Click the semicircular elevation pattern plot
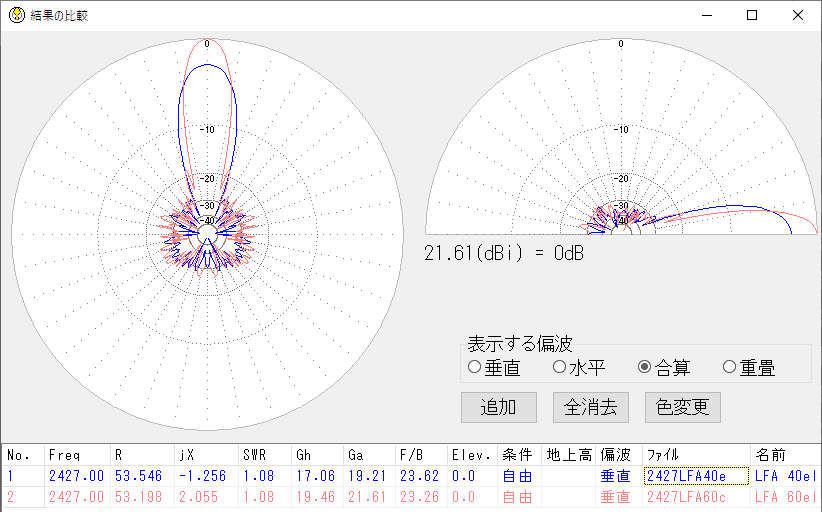This screenshot has width=822, height=512. tap(621, 150)
